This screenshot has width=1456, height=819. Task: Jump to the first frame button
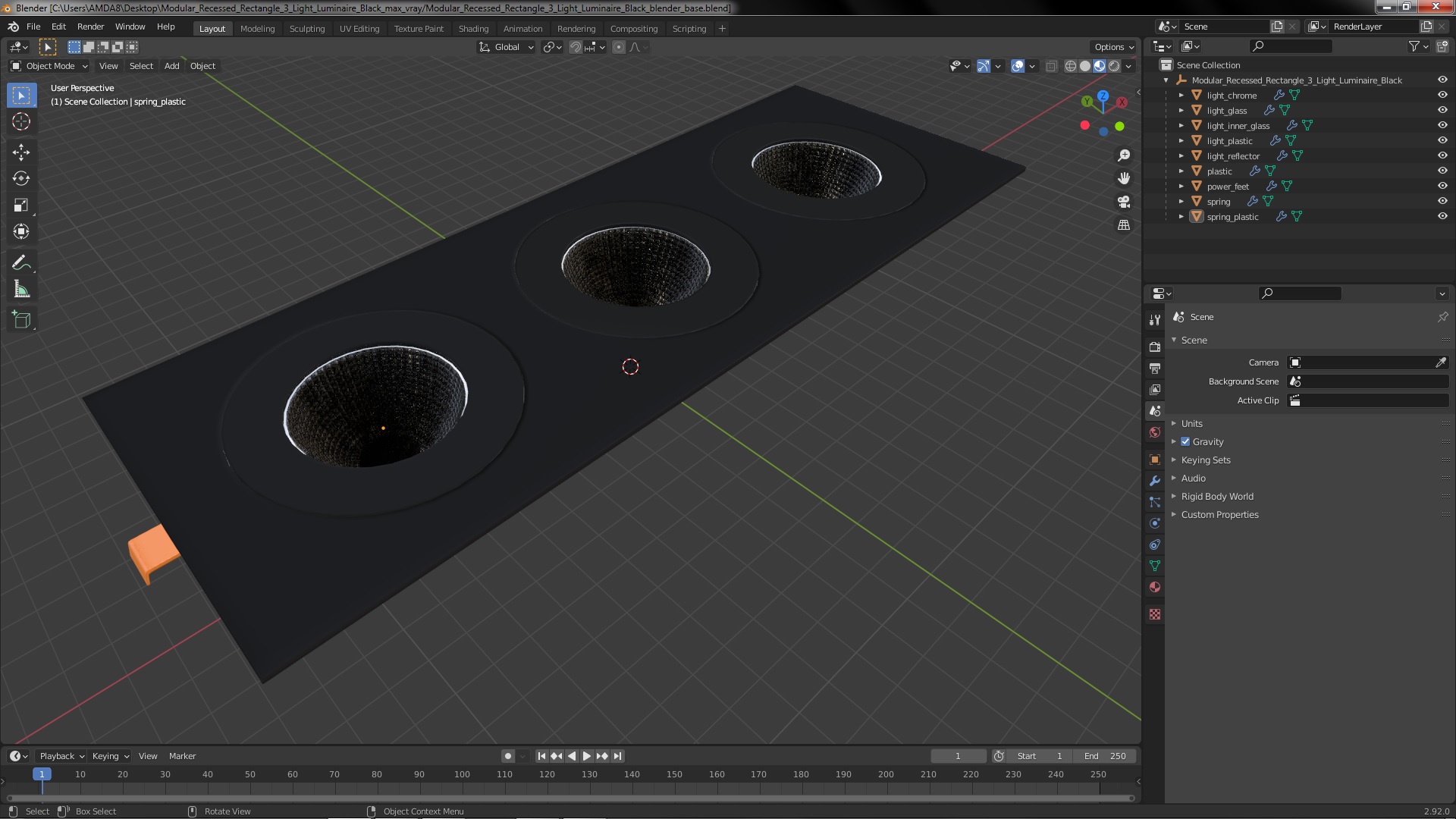541,756
